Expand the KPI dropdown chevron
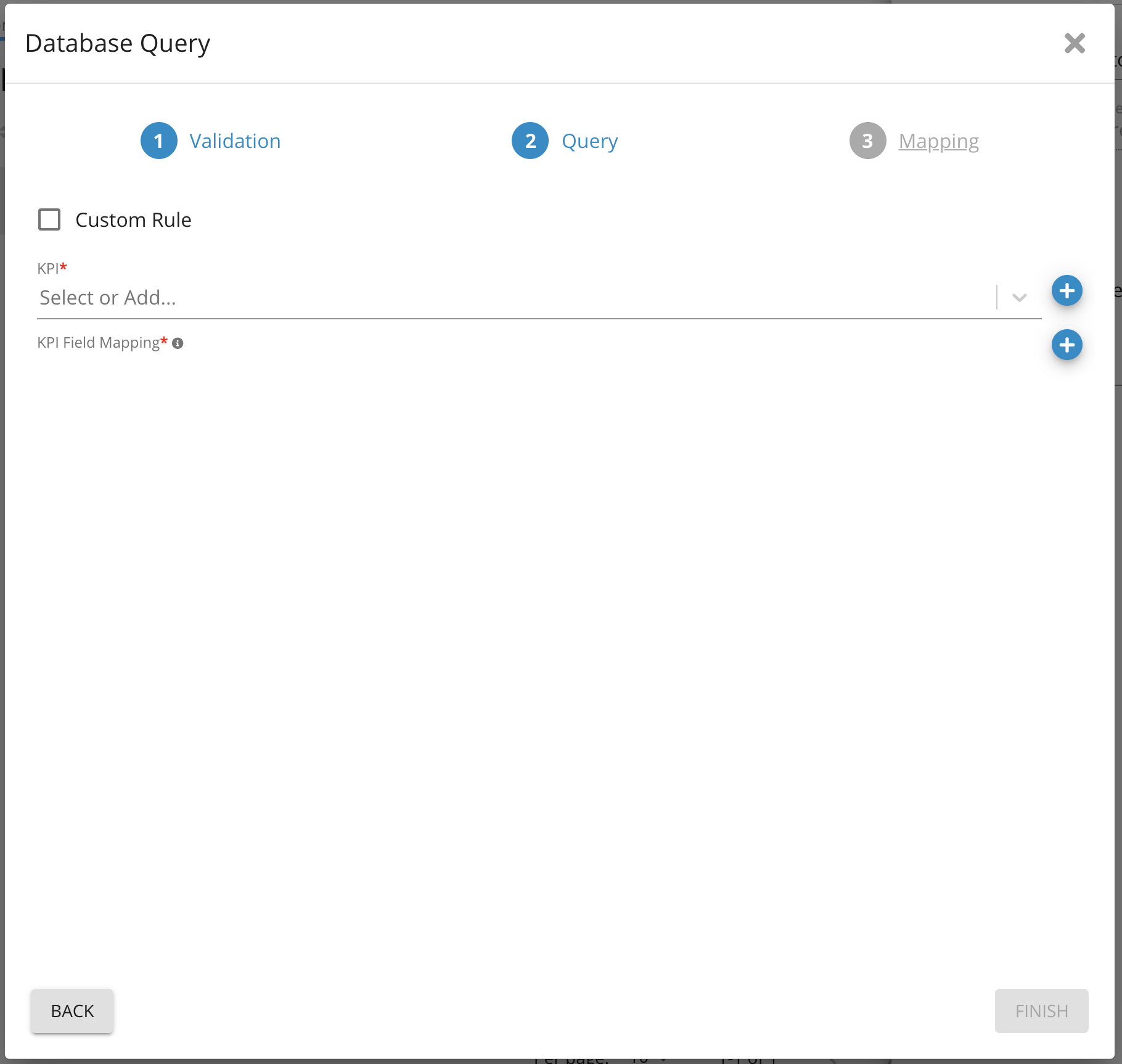Image resolution: width=1122 pixels, height=1064 pixels. [1020, 298]
